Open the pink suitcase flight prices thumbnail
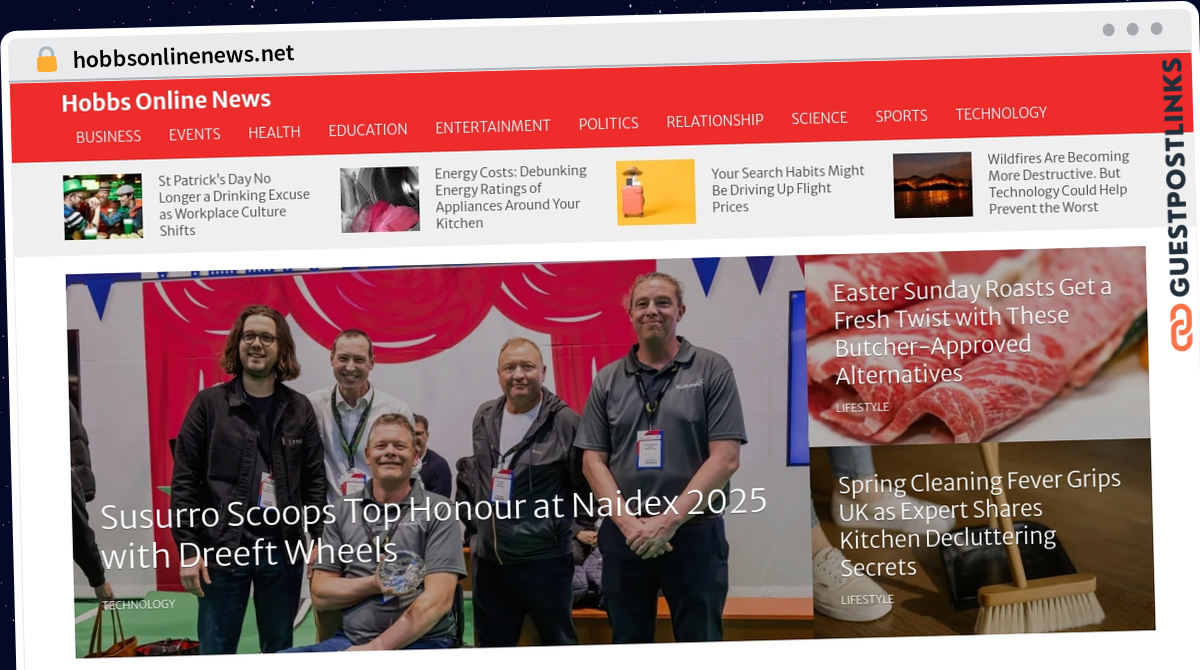 click(x=656, y=192)
